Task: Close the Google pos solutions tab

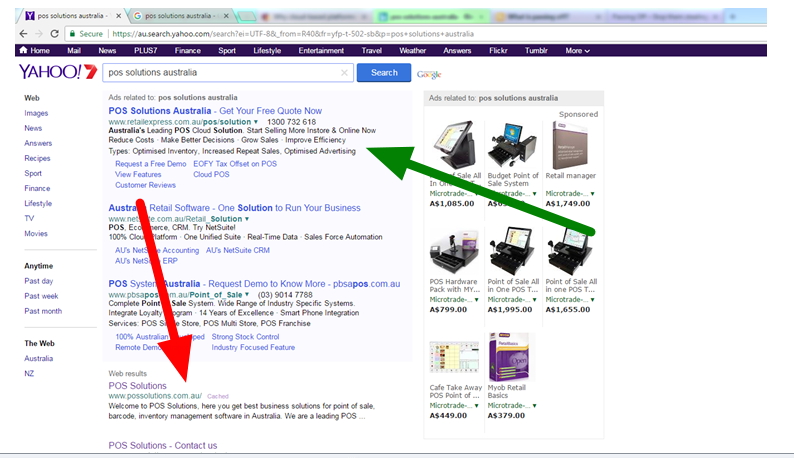Action: coord(226,16)
